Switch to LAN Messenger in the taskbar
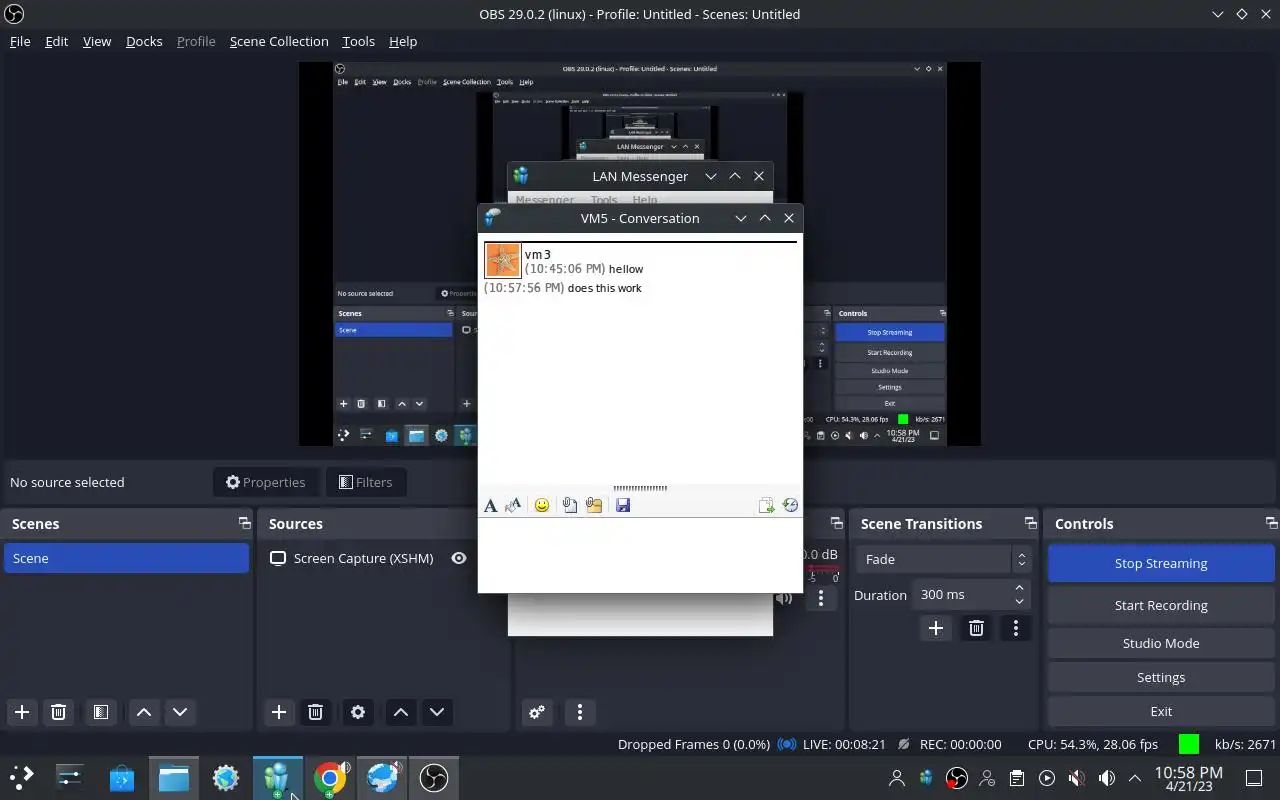 click(278, 777)
